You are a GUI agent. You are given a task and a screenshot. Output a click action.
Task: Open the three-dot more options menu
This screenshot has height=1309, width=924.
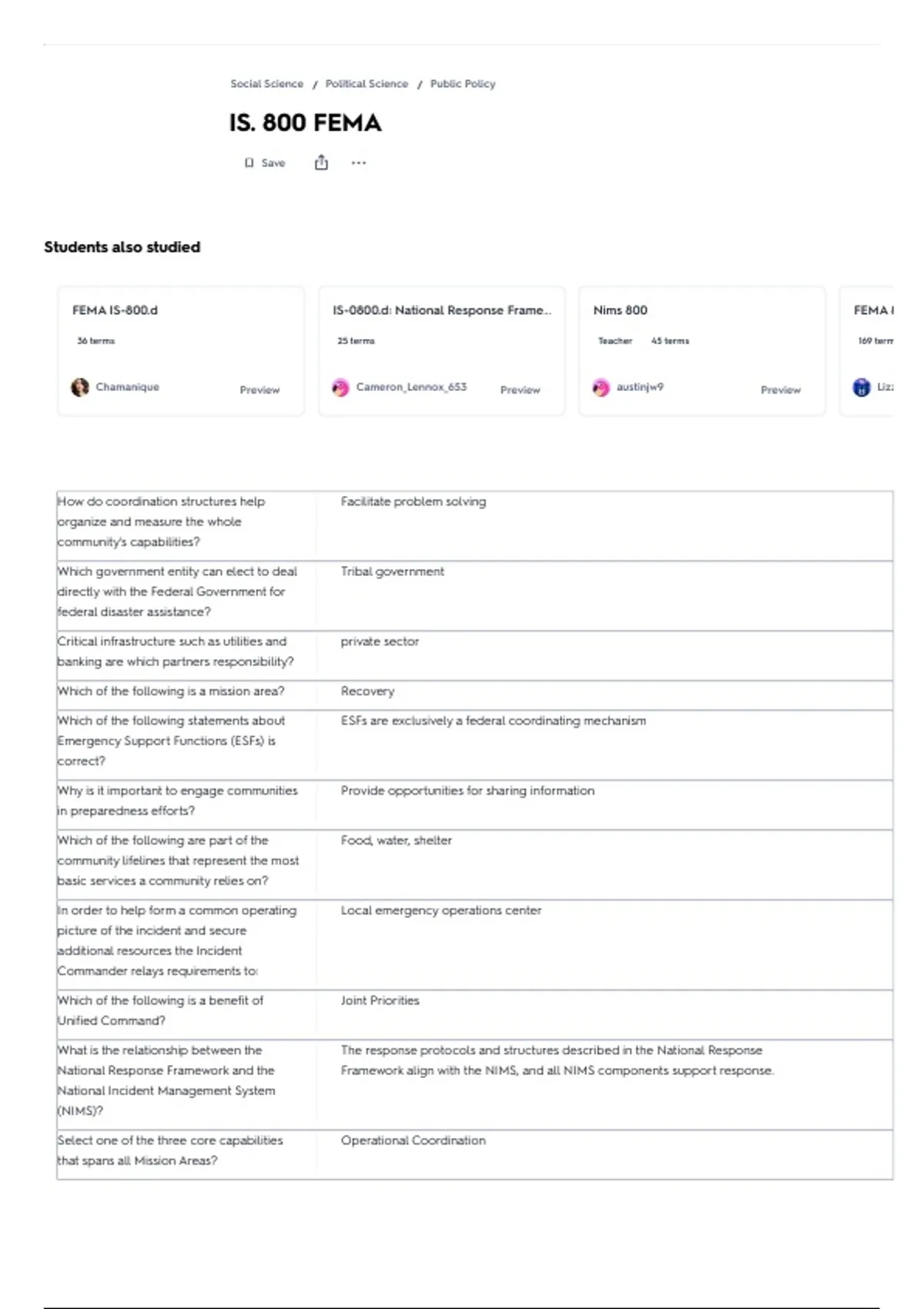[359, 162]
